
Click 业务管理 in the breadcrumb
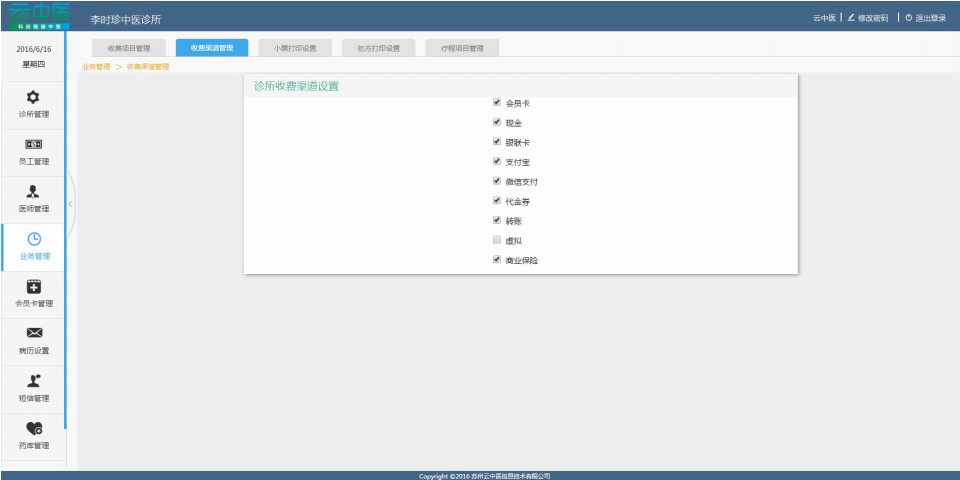[x=96, y=67]
